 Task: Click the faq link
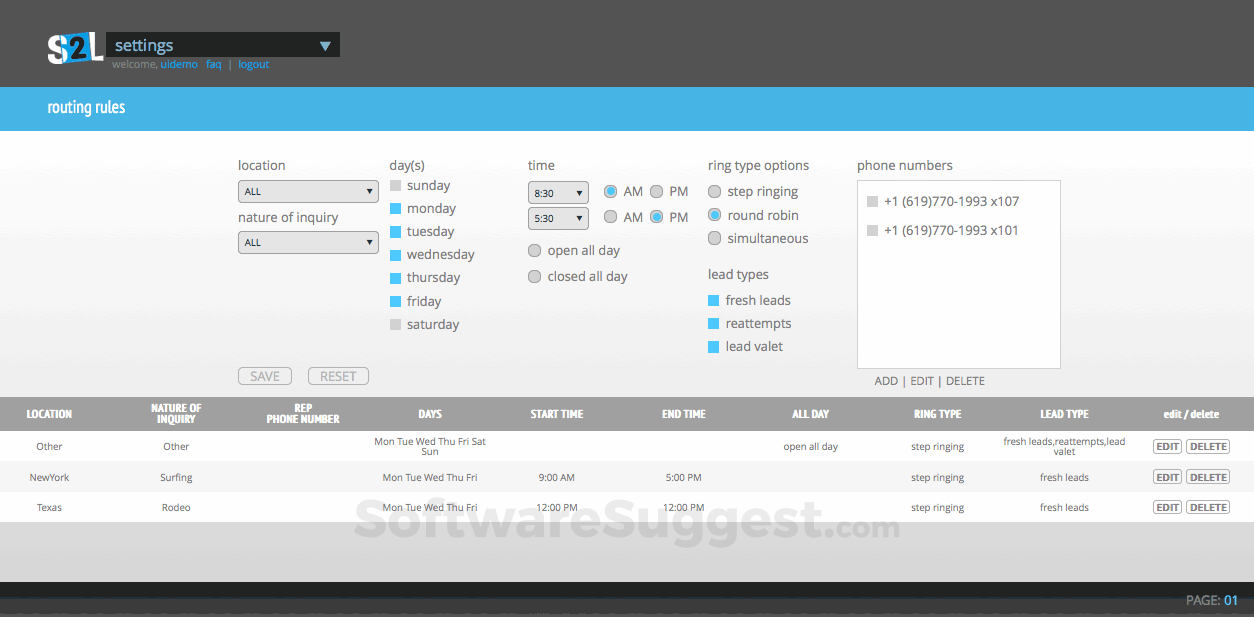213,63
